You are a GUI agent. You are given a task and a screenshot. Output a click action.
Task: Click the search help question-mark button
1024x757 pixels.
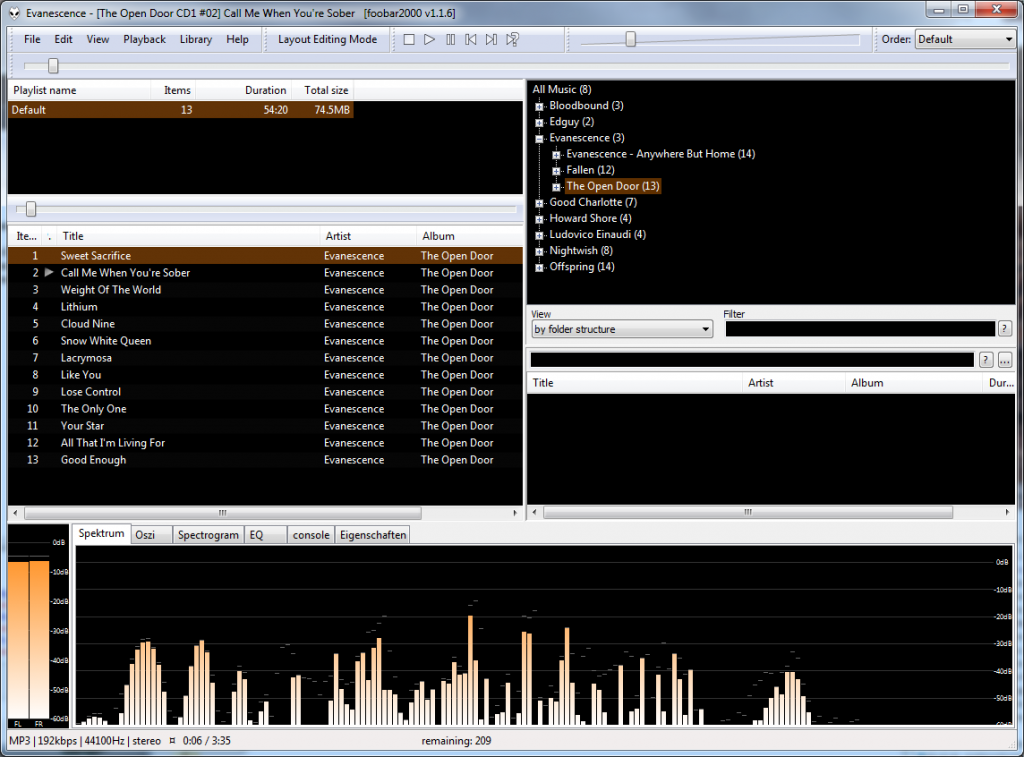tap(986, 359)
